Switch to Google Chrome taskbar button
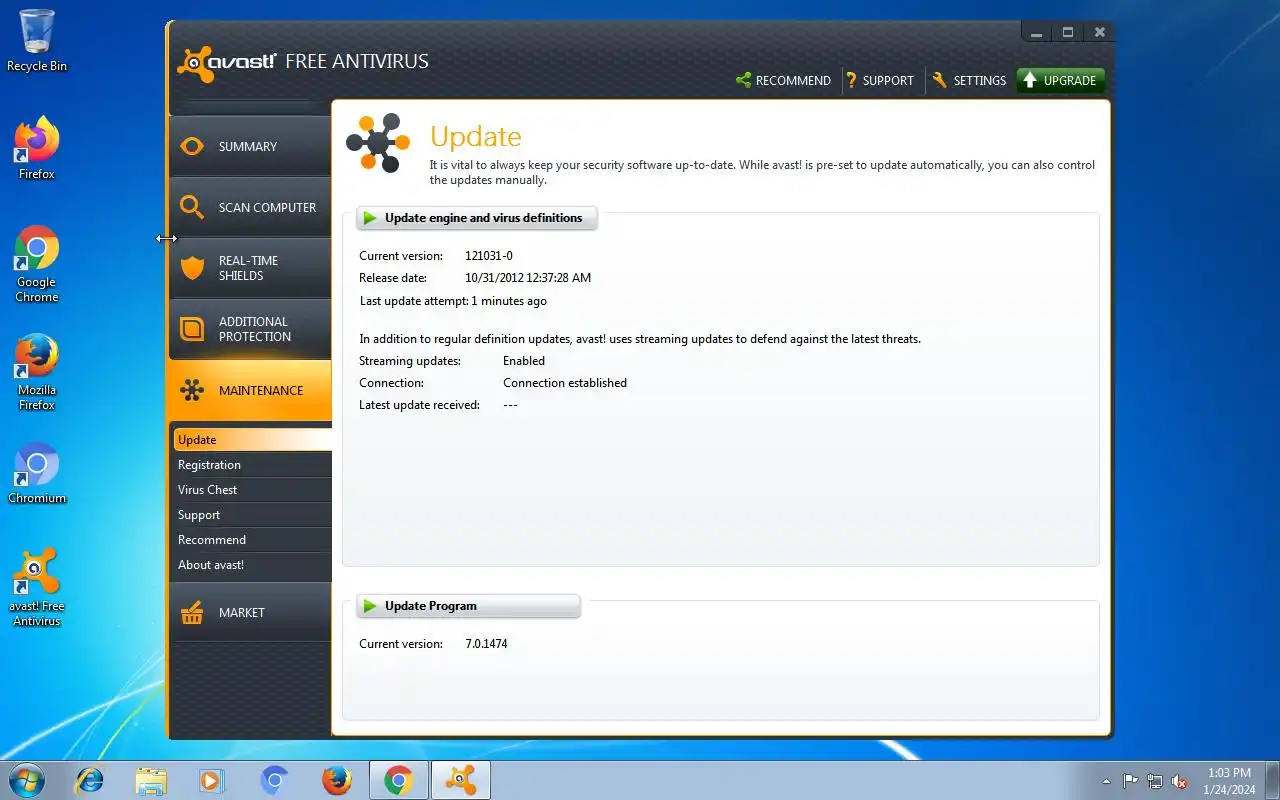The image size is (1280, 800). (x=399, y=780)
